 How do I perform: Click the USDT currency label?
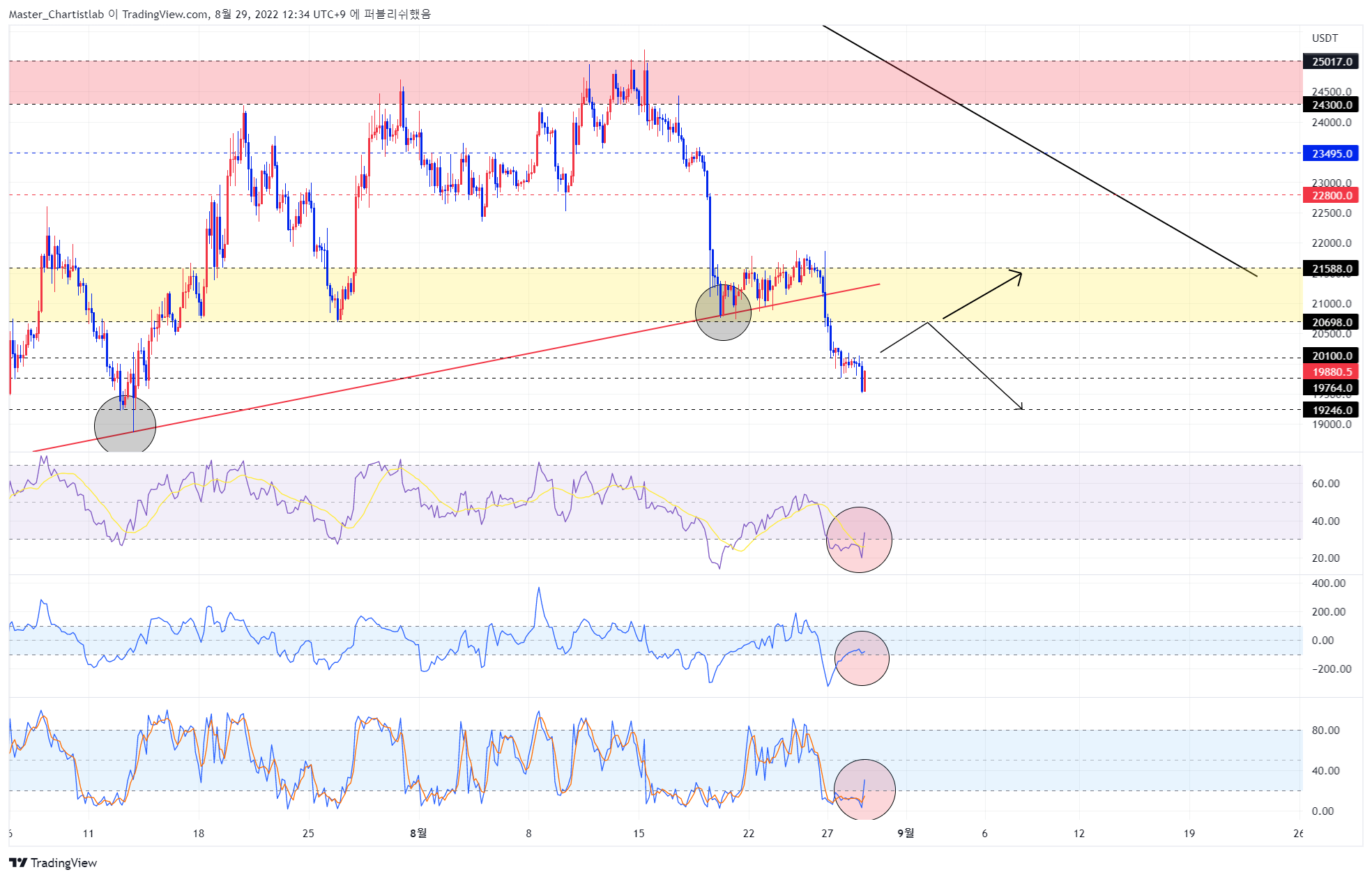point(1325,38)
